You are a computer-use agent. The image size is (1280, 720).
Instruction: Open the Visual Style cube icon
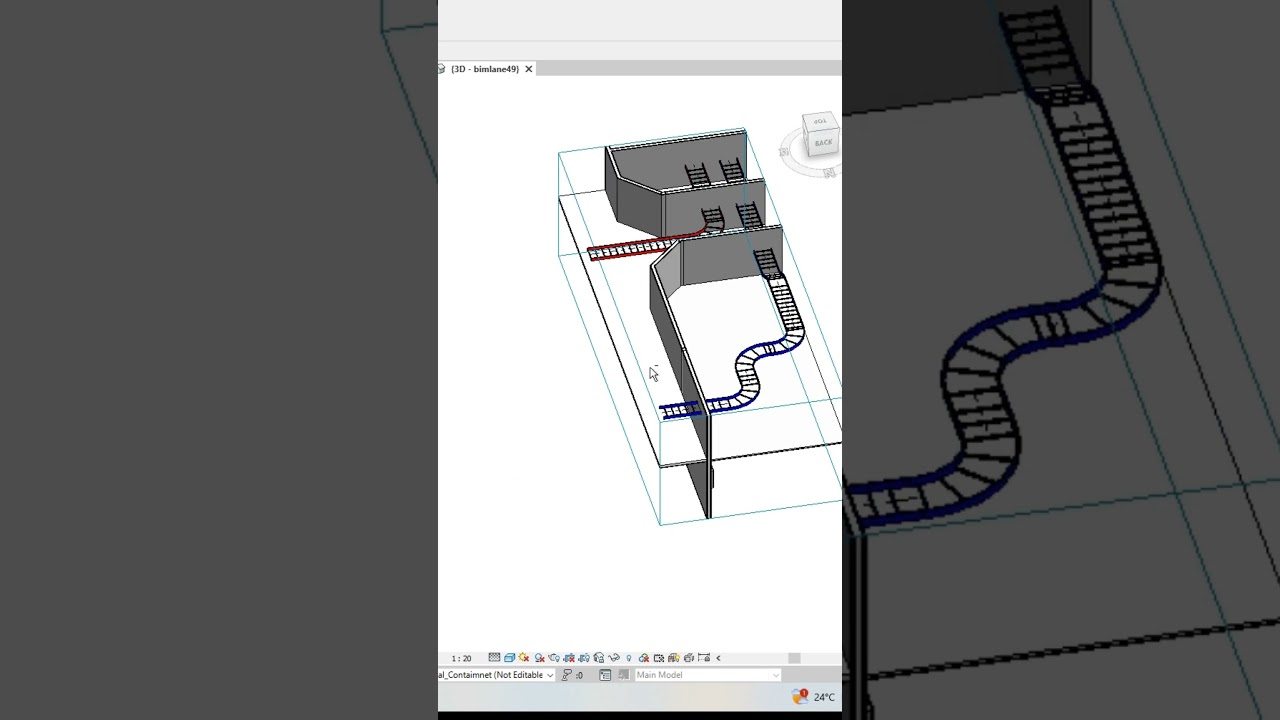(x=510, y=657)
